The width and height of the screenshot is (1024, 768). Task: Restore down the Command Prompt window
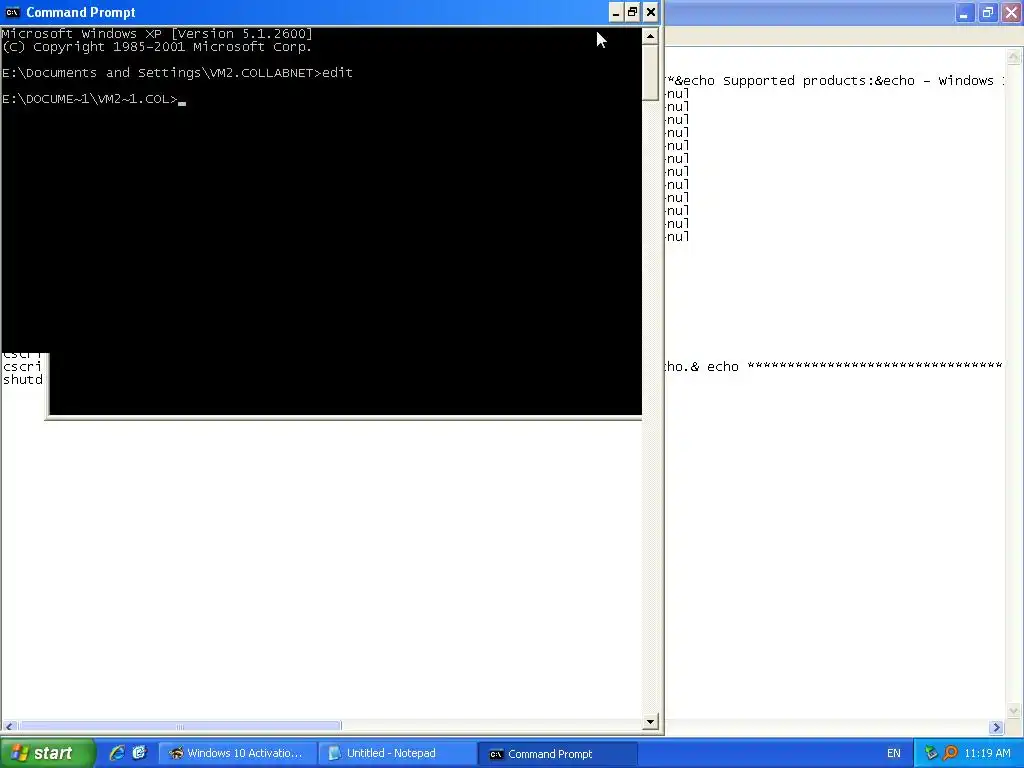(632, 12)
